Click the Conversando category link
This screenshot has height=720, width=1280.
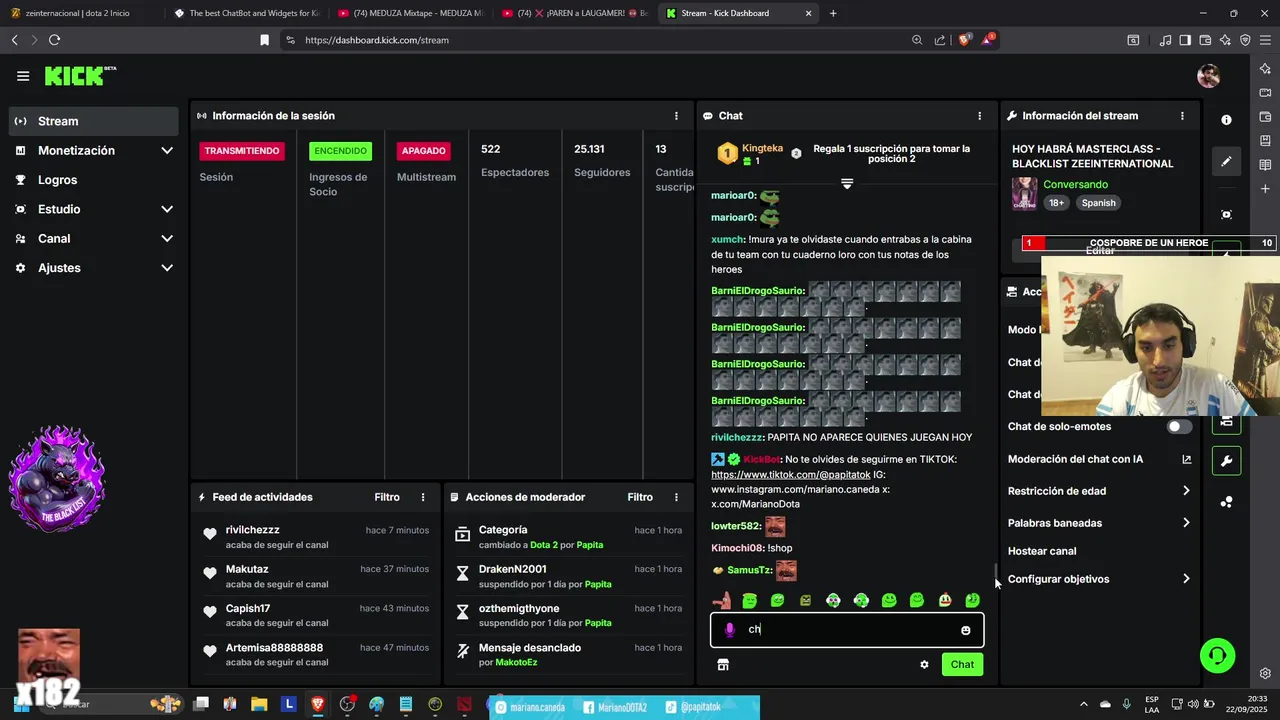tap(1076, 185)
